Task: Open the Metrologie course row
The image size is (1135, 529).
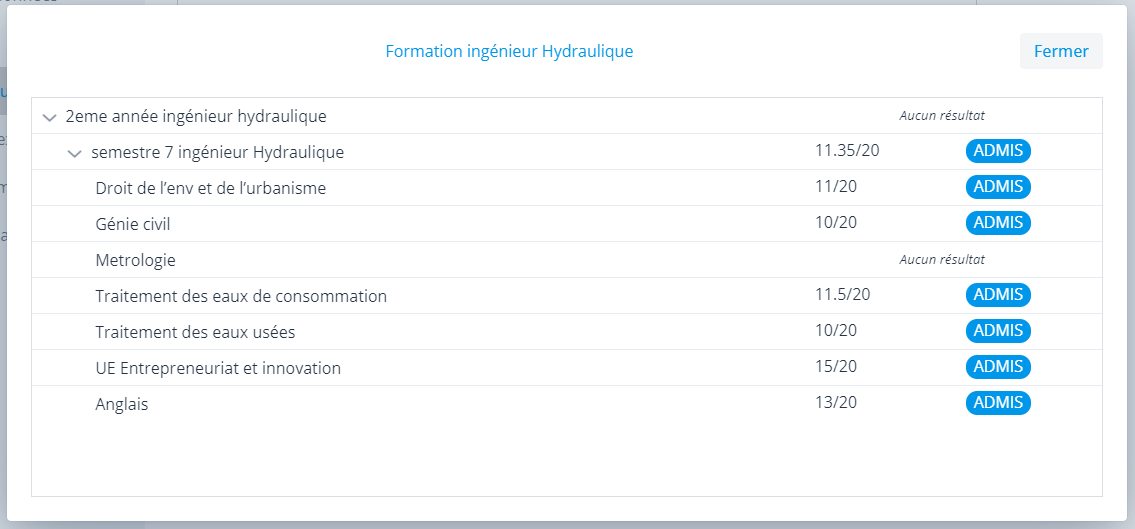Action: tap(135, 260)
